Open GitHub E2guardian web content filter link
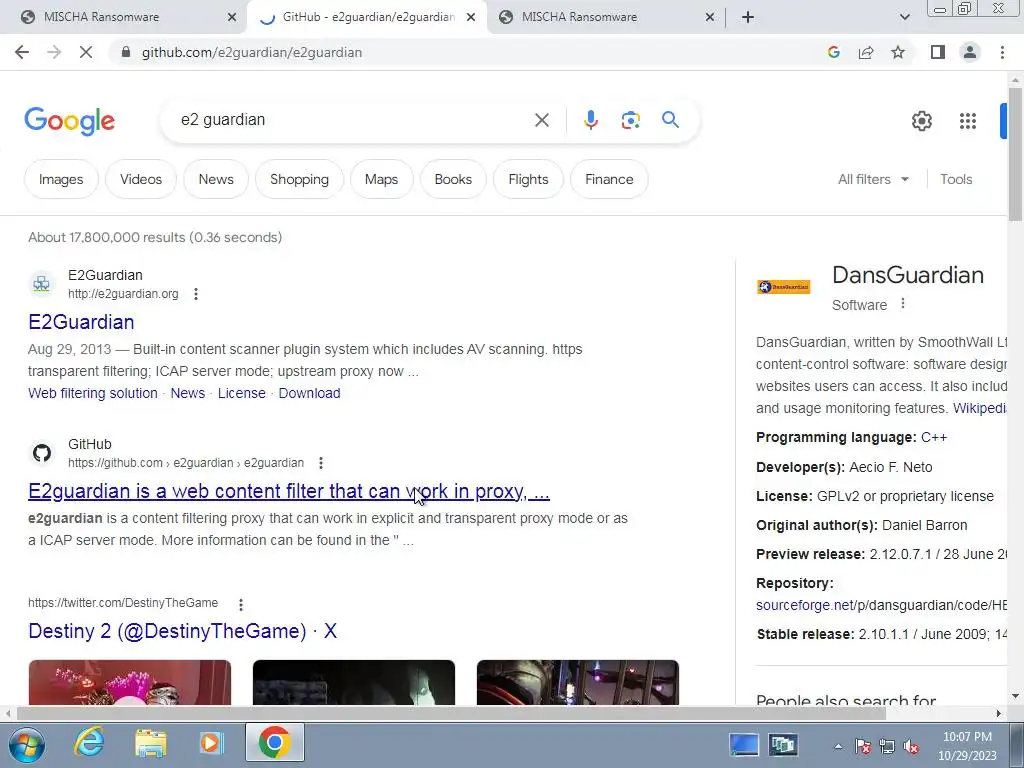Viewport: 1024px width, 768px height. click(x=289, y=491)
